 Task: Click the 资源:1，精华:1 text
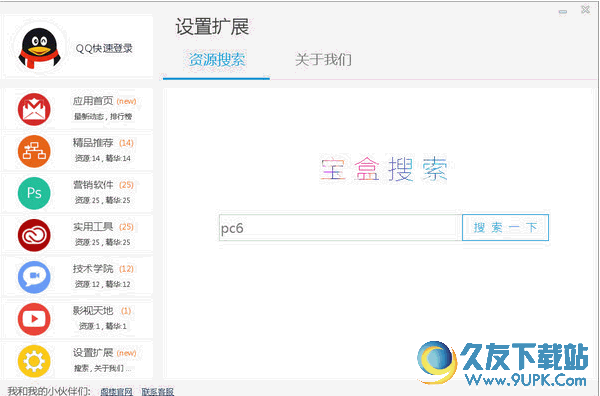[x=103, y=326]
